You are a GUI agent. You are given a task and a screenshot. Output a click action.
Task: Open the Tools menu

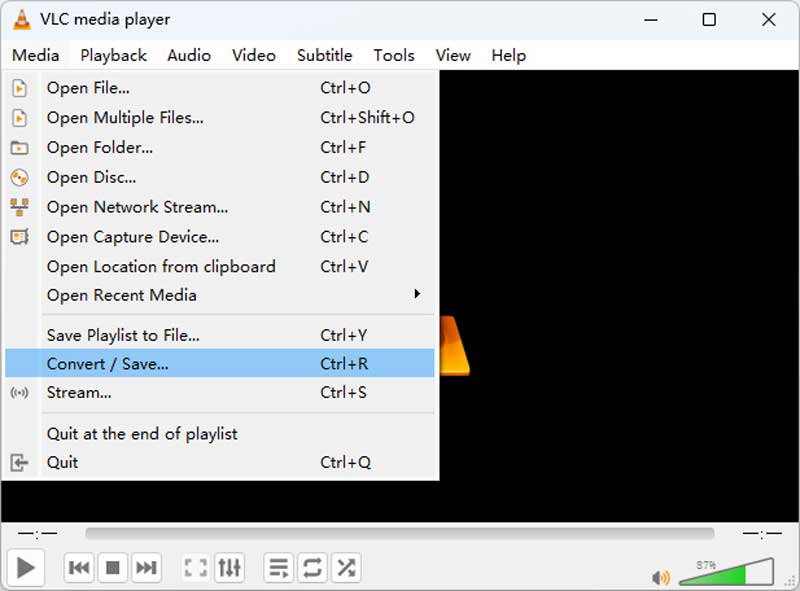pos(393,55)
